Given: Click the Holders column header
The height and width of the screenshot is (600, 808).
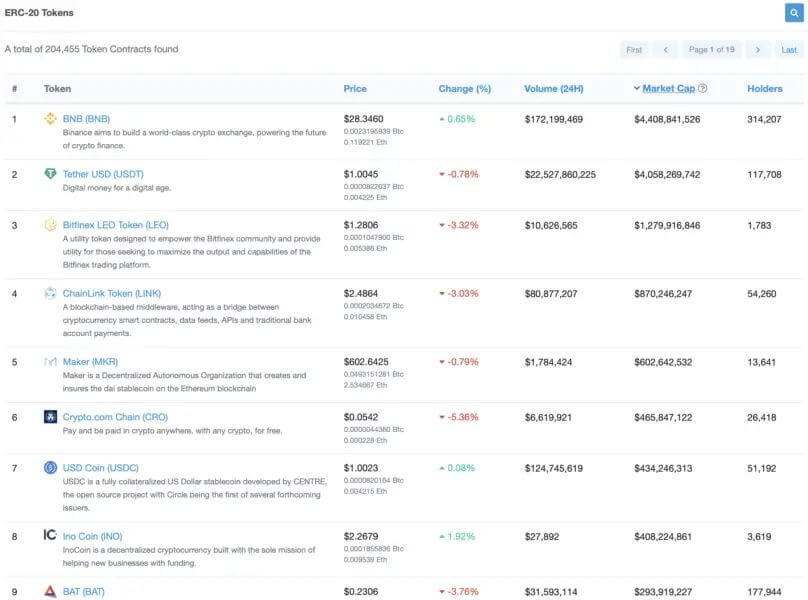Looking at the screenshot, I should point(765,89).
